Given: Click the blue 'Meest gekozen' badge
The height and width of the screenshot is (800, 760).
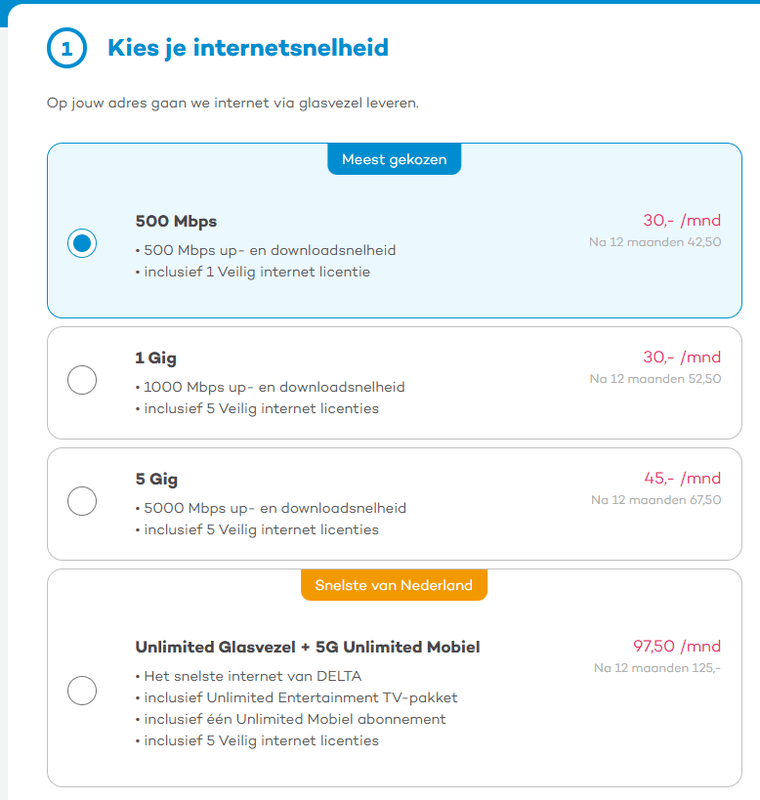Looking at the screenshot, I should [393, 158].
